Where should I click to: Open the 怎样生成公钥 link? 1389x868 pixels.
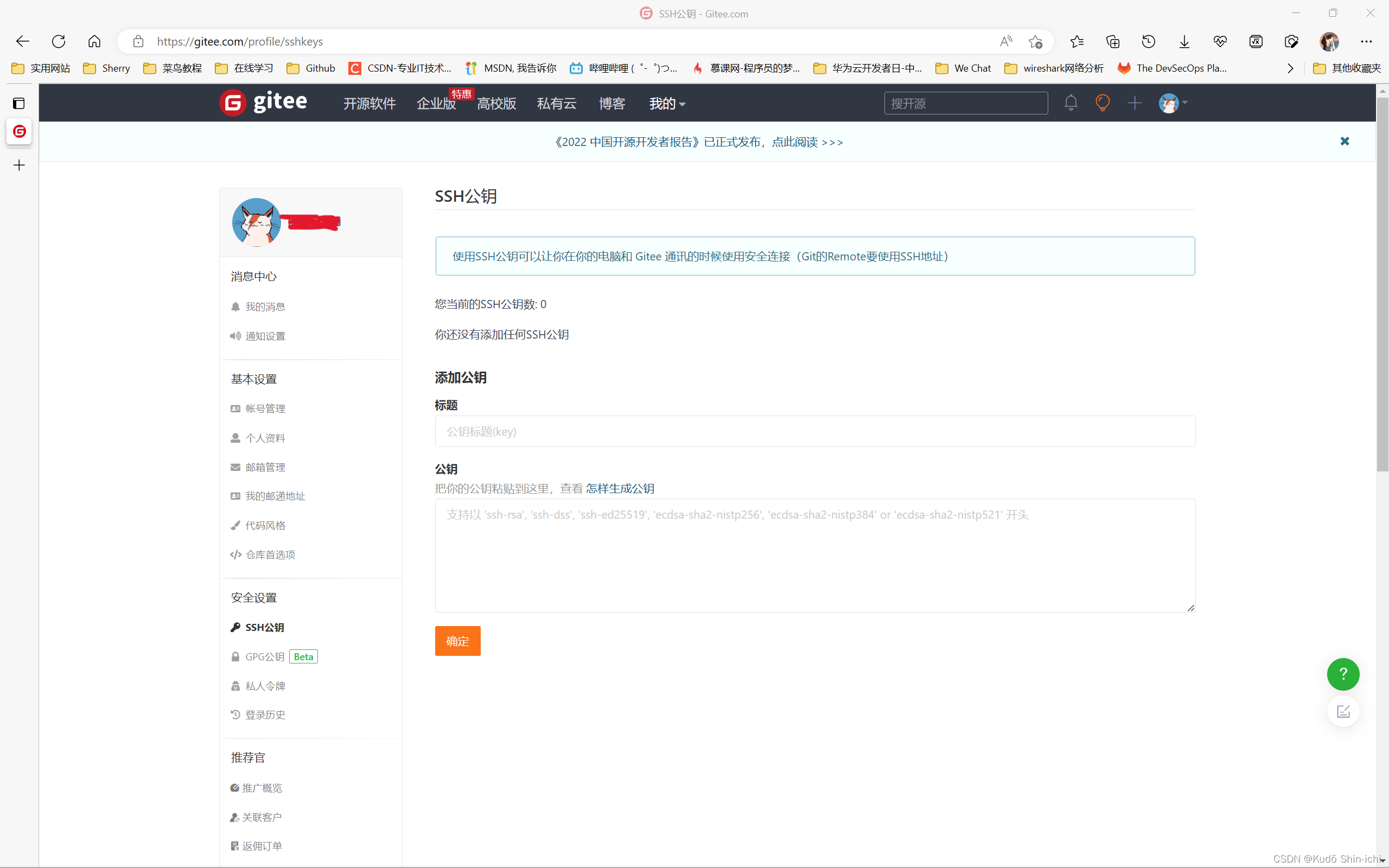pyautogui.click(x=620, y=488)
